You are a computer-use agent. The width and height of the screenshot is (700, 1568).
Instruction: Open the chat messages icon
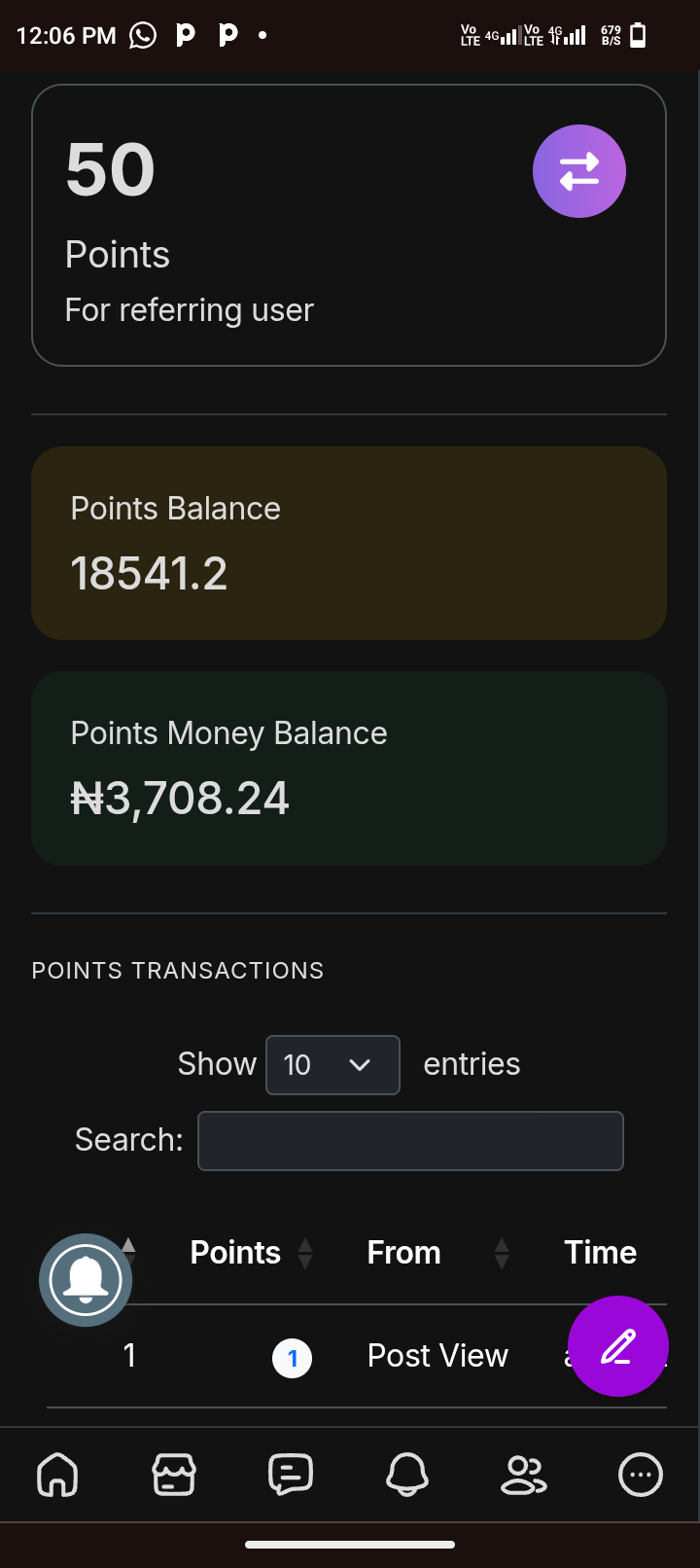(290, 1475)
